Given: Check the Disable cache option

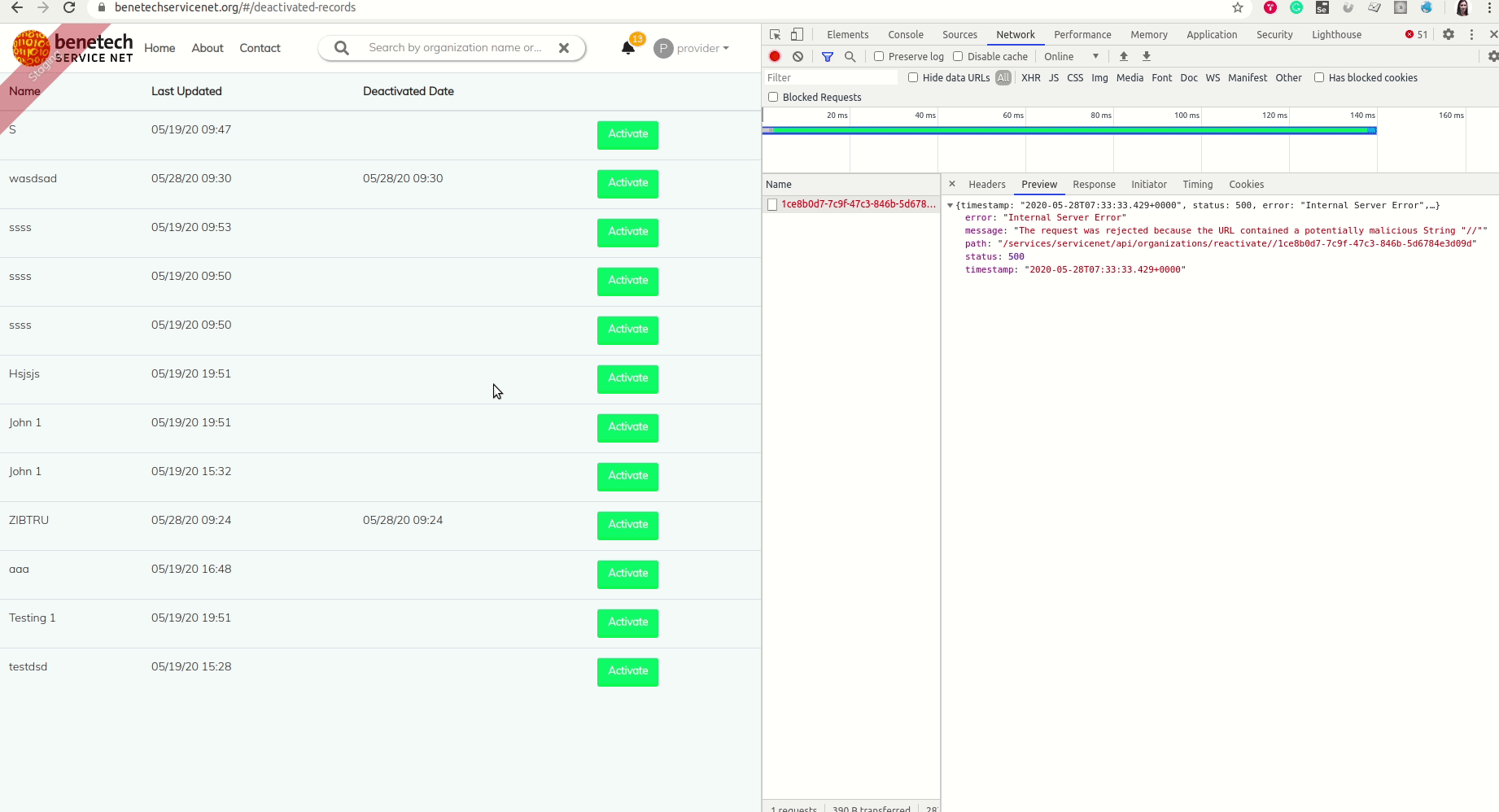Looking at the screenshot, I should pyautogui.click(x=958, y=56).
